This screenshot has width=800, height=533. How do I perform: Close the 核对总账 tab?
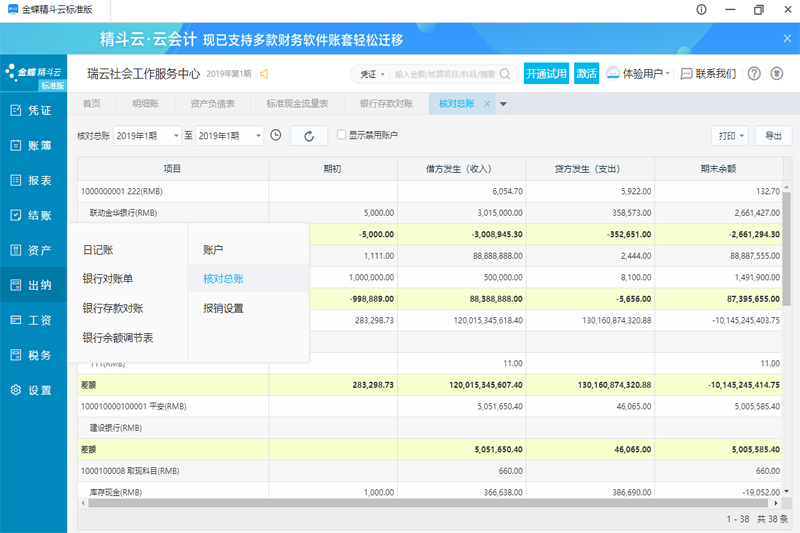tap(487, 104)
